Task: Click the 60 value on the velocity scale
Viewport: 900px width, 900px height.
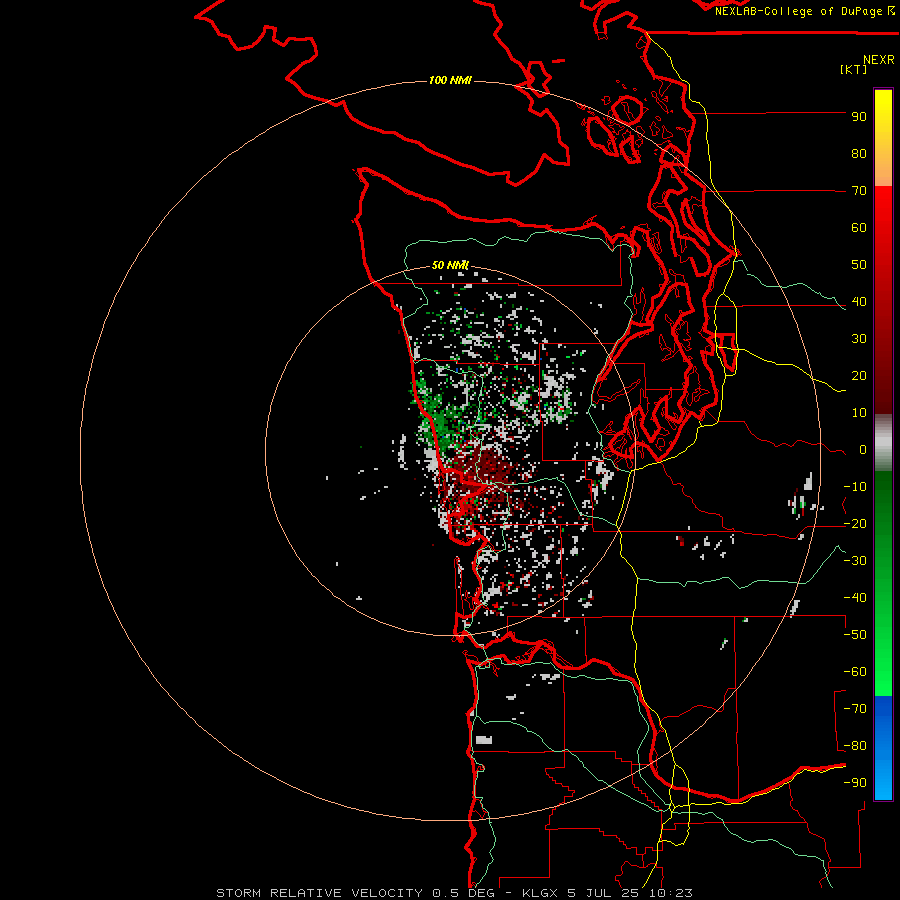Action: 859,228
